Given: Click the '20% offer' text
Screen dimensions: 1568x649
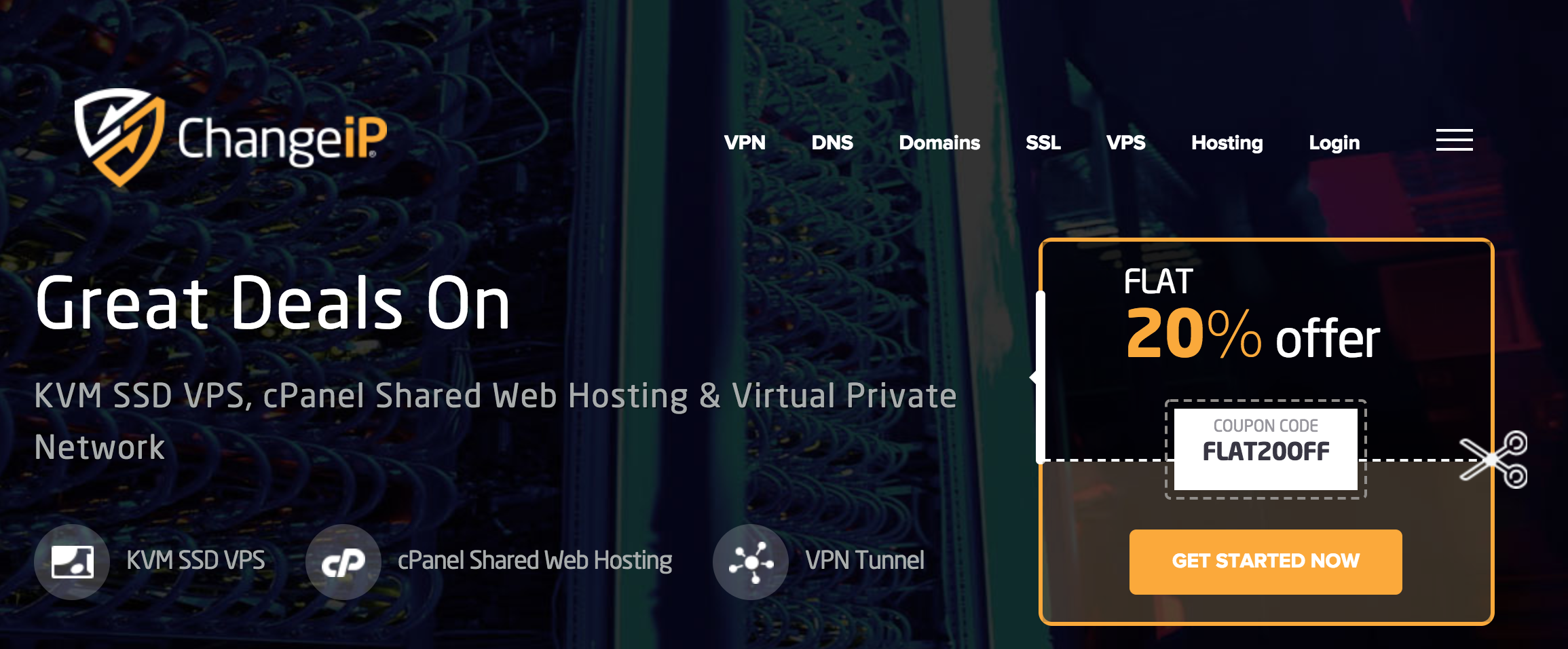Looking at the screenshot, I should 1253,334.
